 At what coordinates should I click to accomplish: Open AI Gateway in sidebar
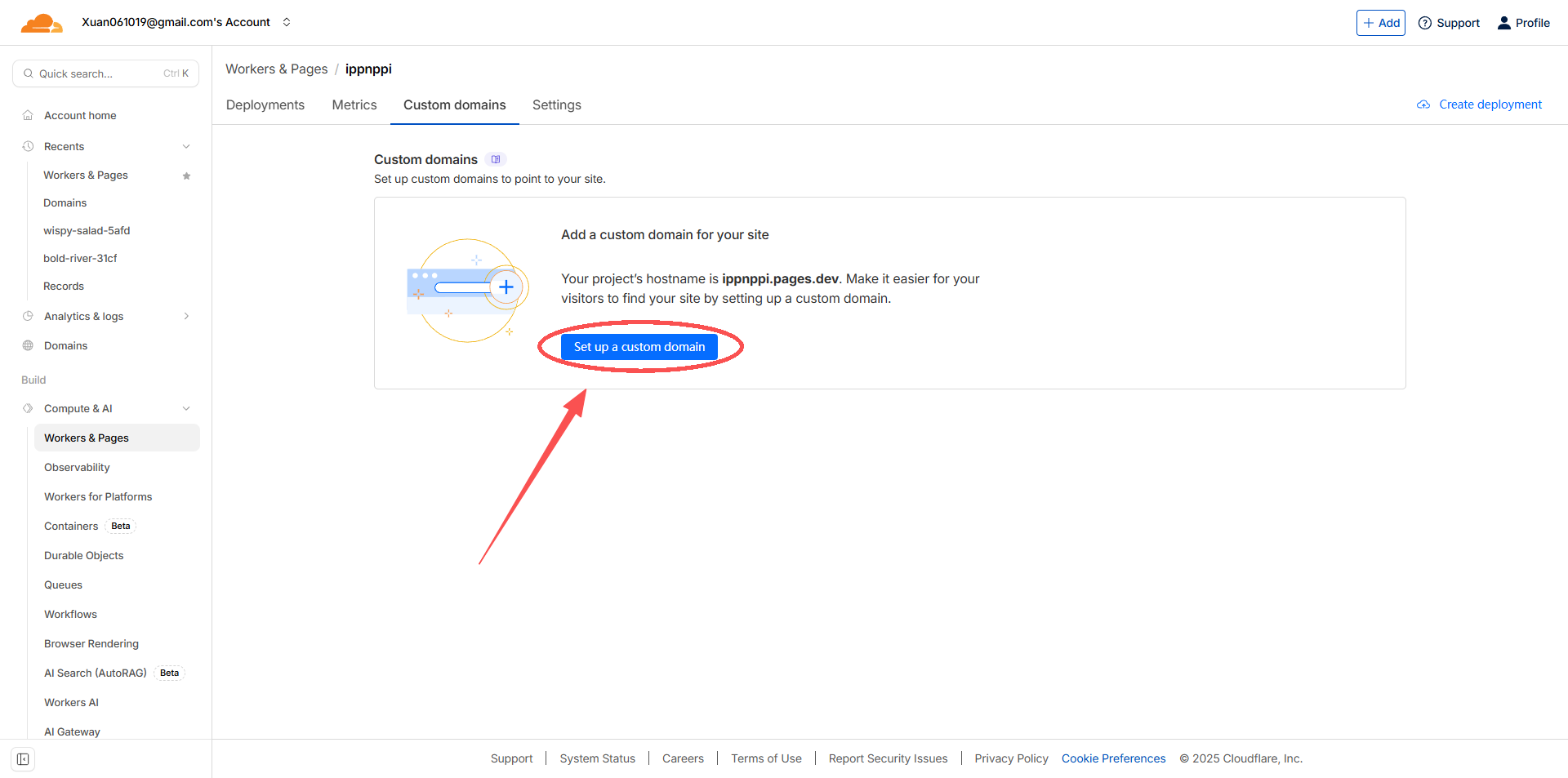click(72, 731)
